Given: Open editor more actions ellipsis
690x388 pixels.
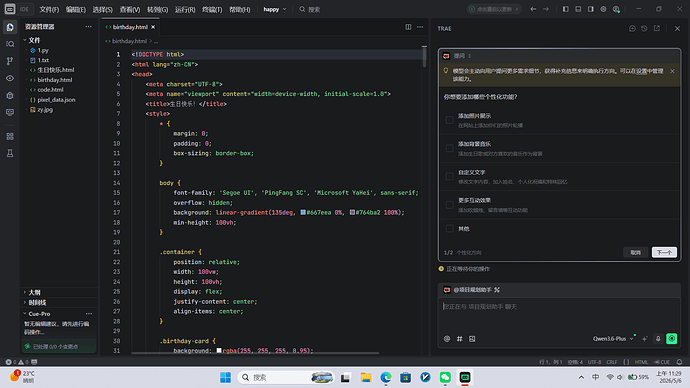Looking at the screenshot, I should click(420, 27).
